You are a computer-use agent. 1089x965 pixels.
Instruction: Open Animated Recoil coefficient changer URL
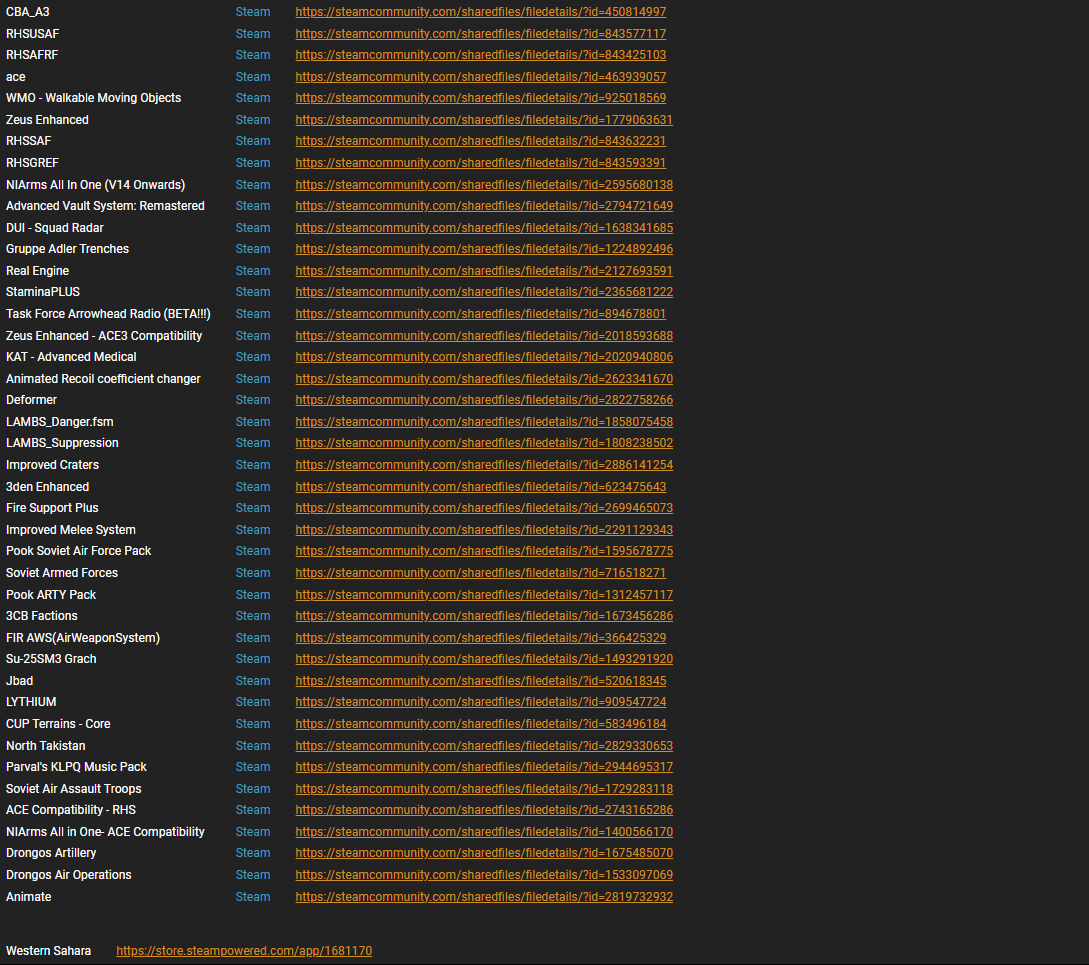[484, 379]
